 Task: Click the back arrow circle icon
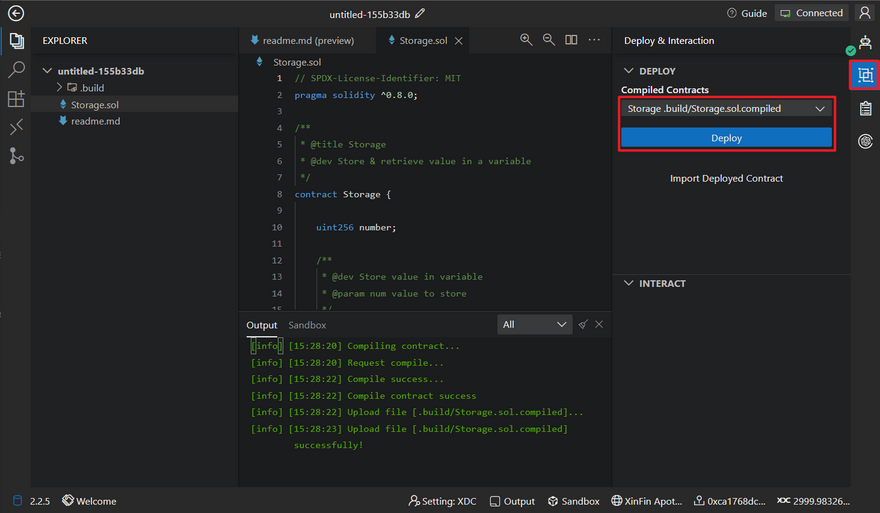(16, 13)
